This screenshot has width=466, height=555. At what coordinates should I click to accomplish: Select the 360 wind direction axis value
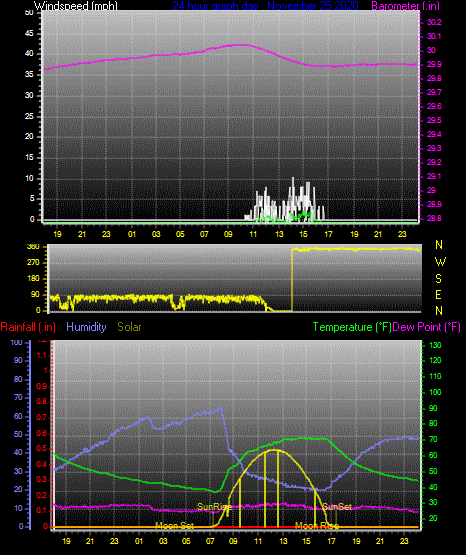point(33,247)
